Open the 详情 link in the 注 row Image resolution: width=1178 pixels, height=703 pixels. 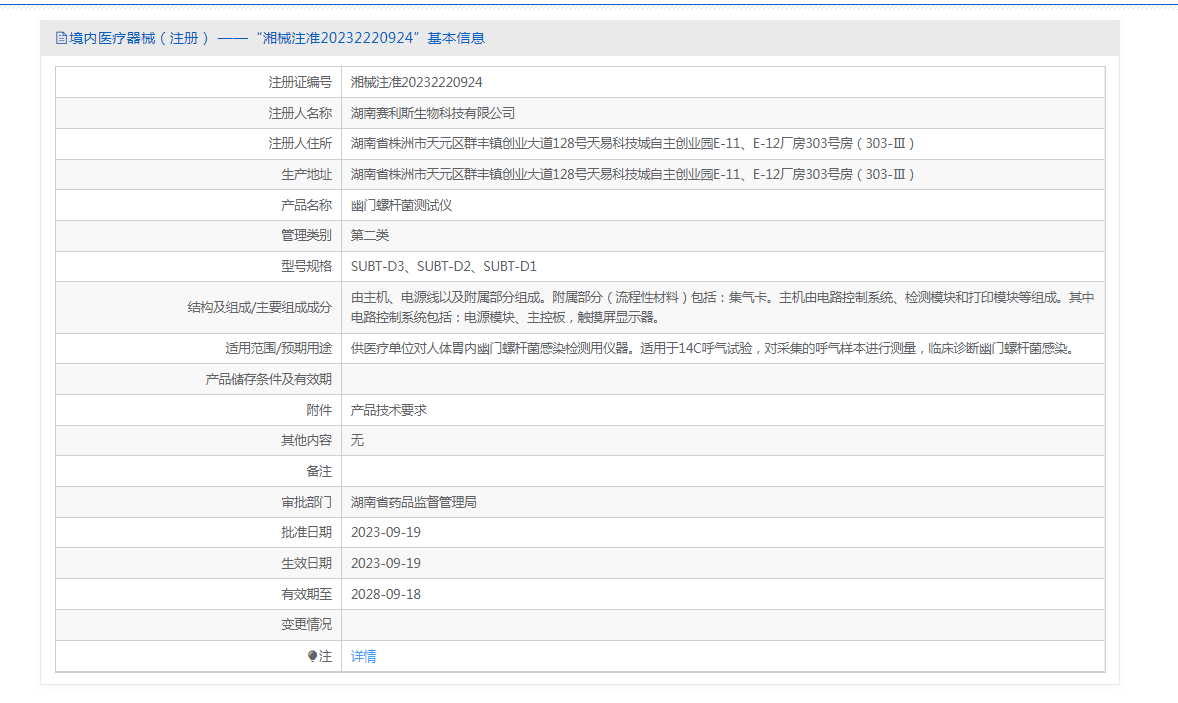coord(364,656)
